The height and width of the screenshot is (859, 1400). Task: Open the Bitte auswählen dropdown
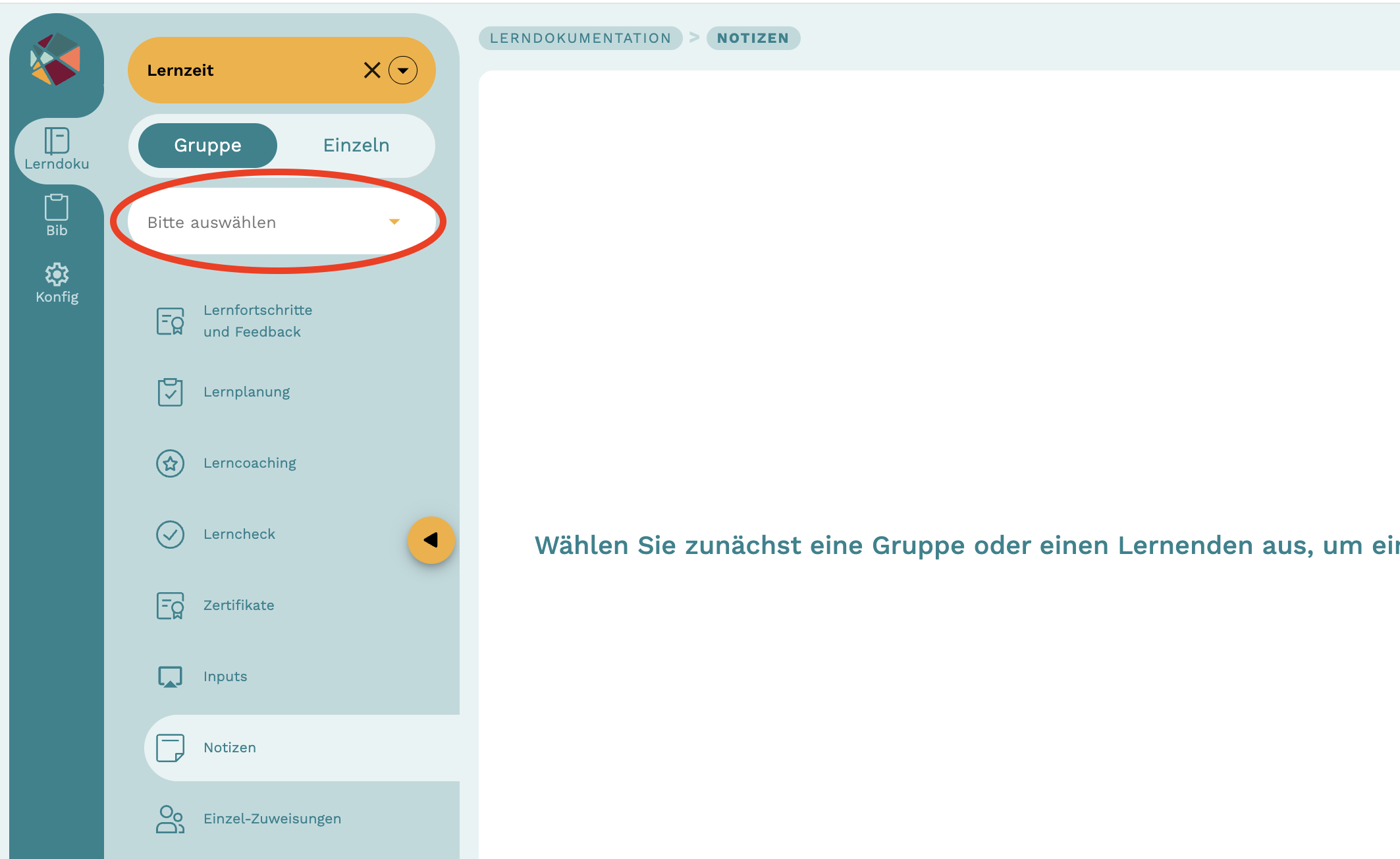[x=263, y=223]
